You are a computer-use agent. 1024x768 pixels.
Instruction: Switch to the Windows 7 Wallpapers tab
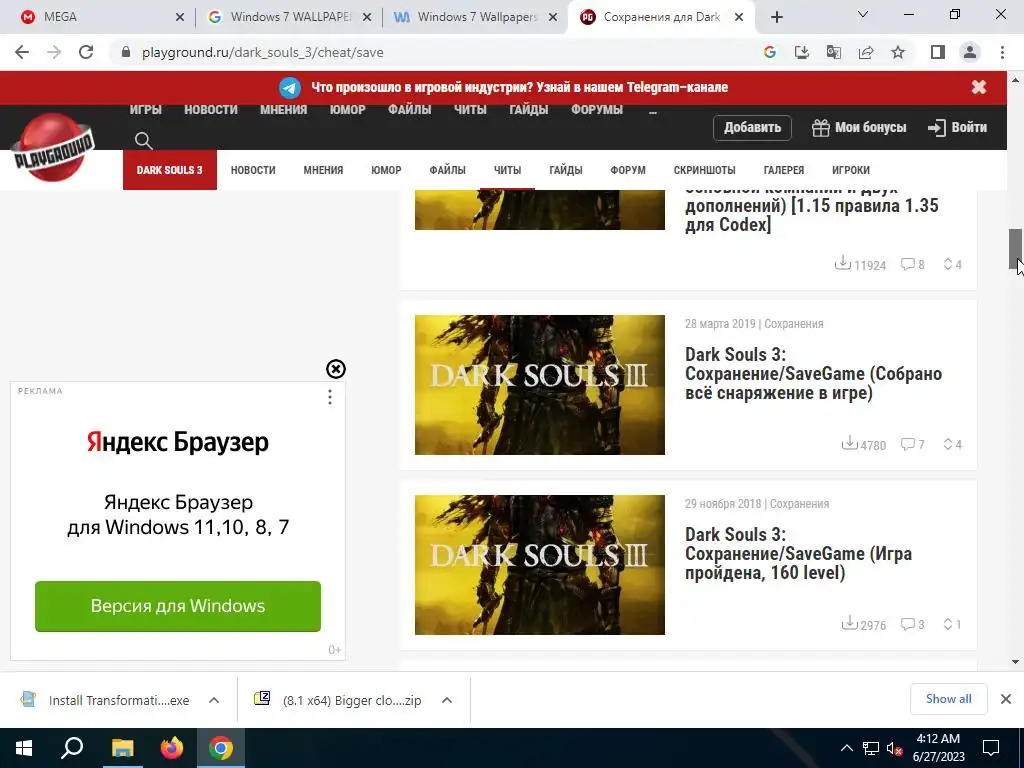click(475, 17)
